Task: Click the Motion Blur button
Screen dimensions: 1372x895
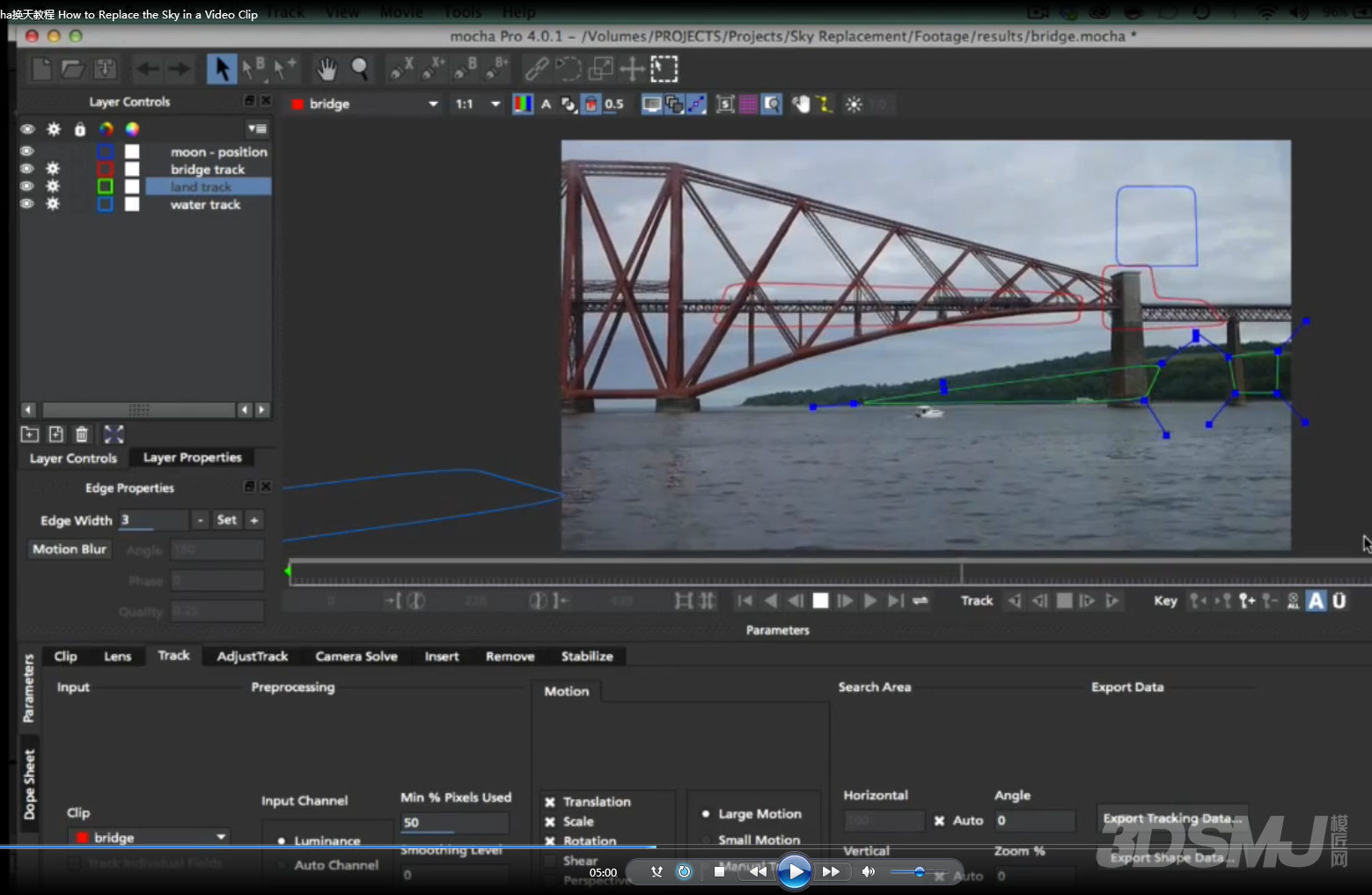Action: point(70,549)
